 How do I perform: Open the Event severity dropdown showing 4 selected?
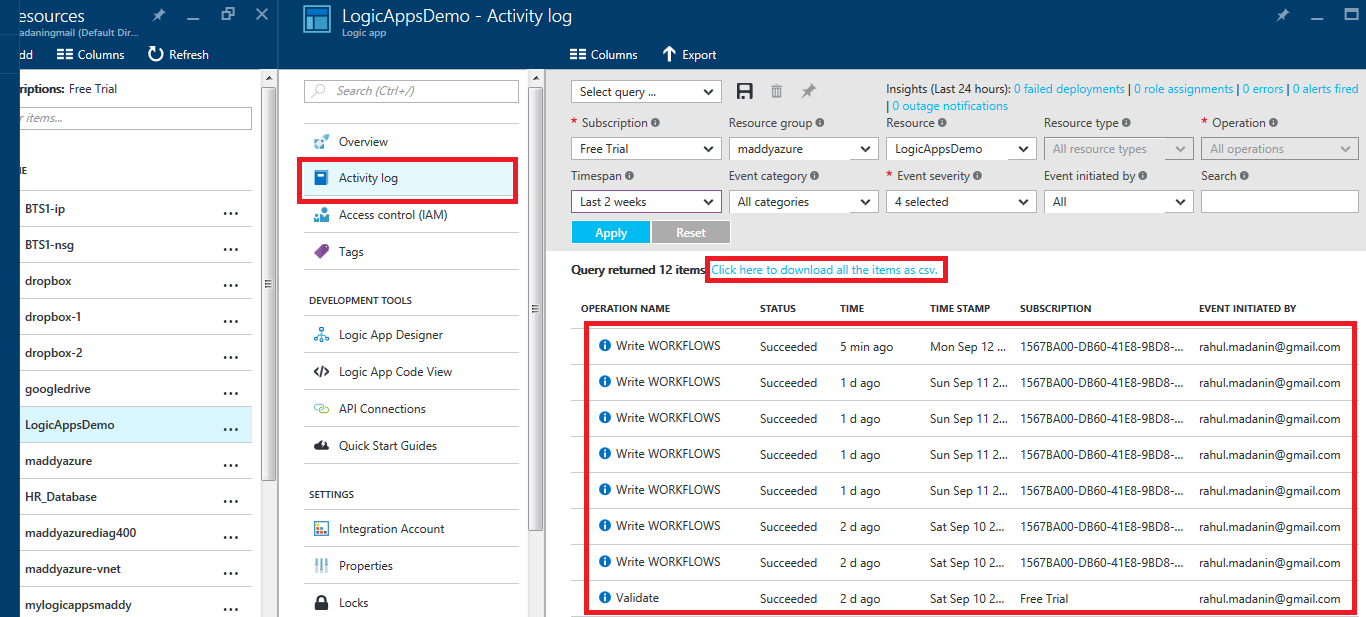(x=961, y=202)
